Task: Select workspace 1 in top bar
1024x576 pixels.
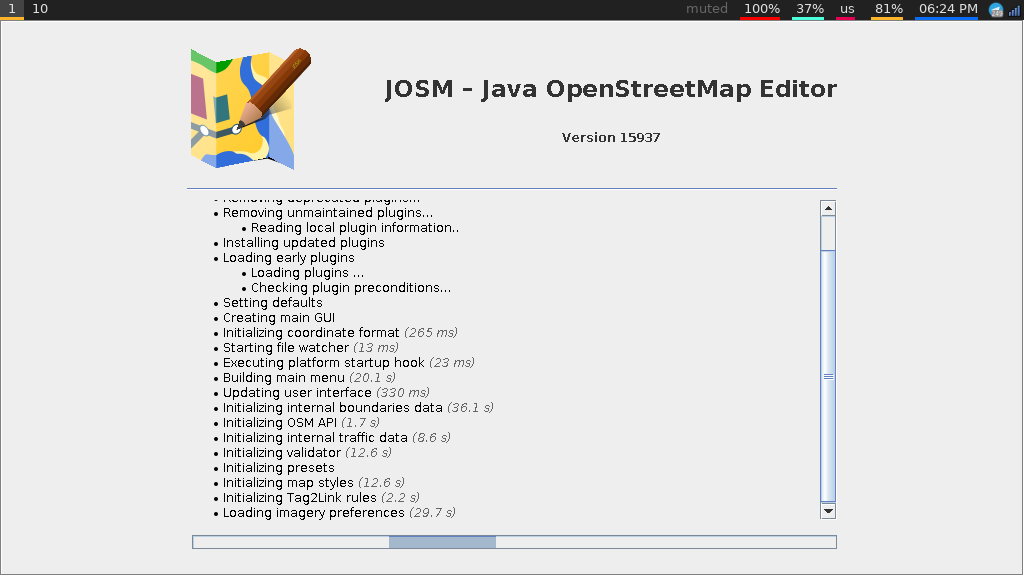Action: click(12, 9)
